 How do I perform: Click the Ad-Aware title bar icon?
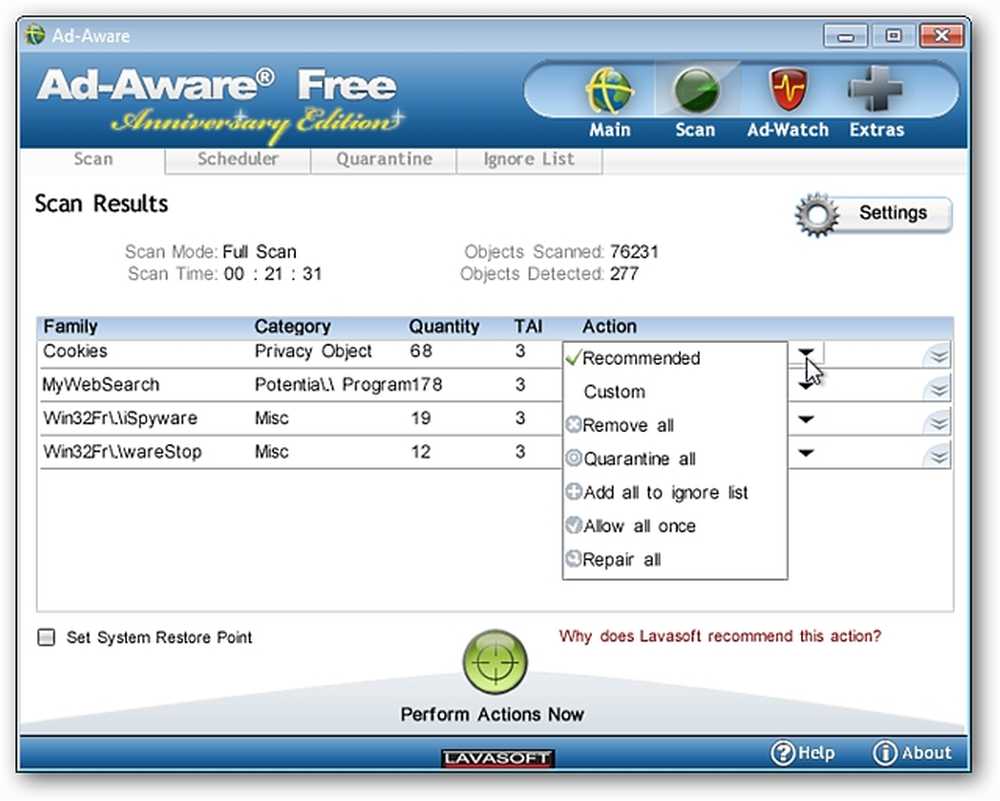[35, 35]
